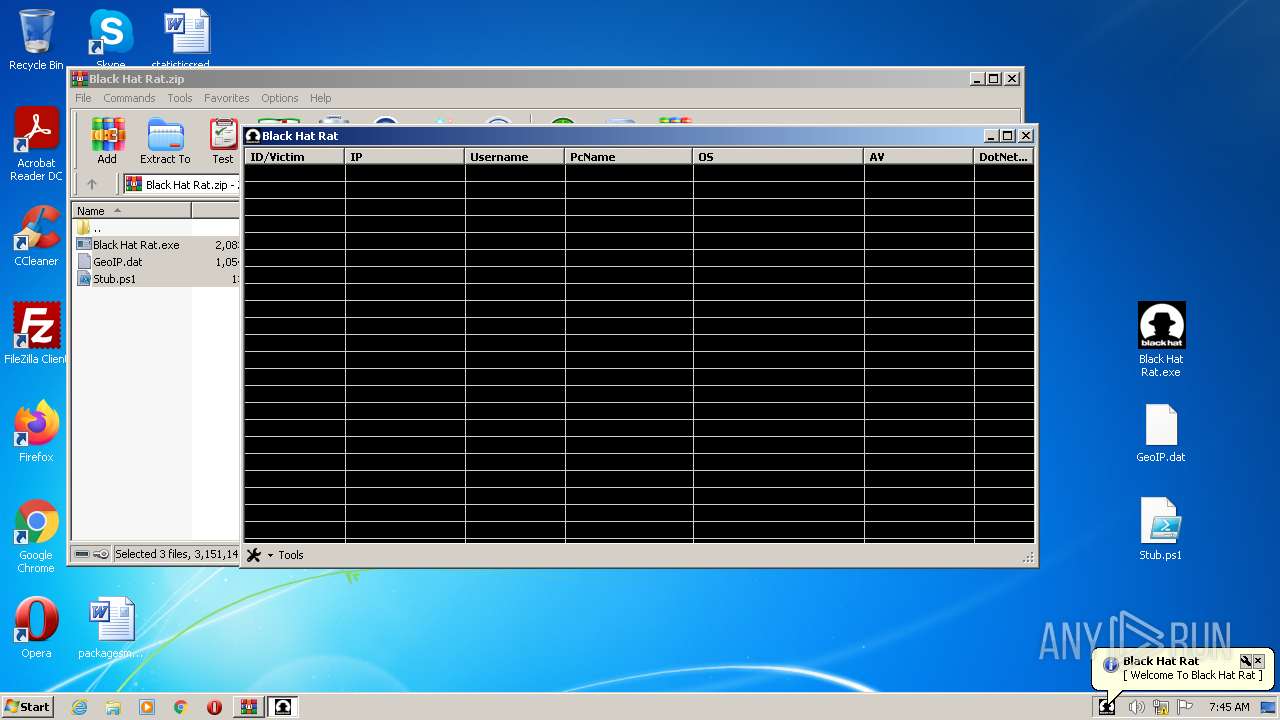Open the WinRAR Options menu
Viewport: 1280px width, 720px height.
tap(280, 98)
